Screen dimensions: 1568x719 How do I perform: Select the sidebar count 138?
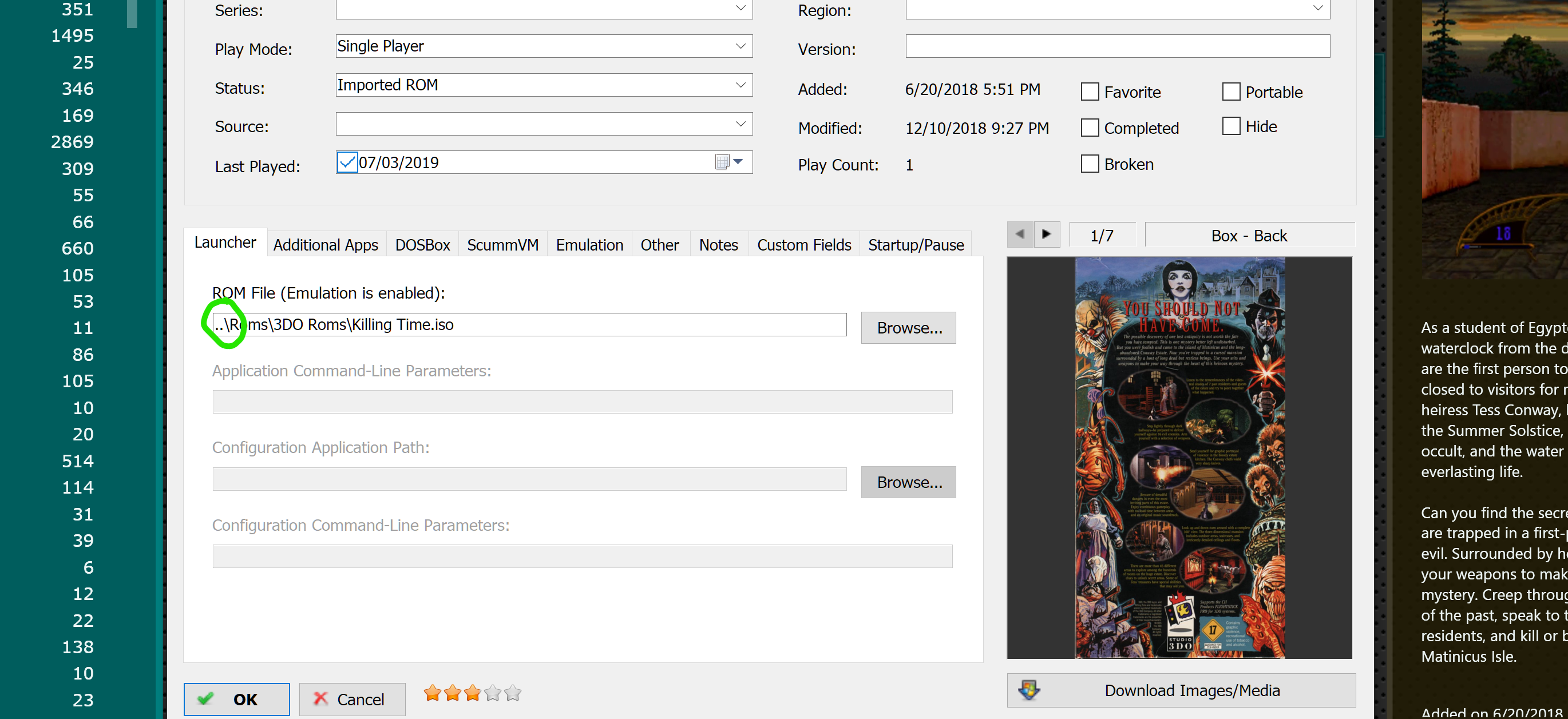[78, 648]
